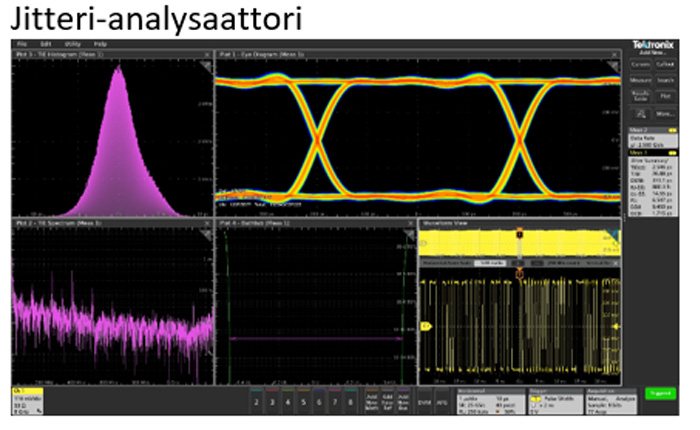Image resolution: width=700 pixels, height=430 pixels.
Task: Open the Utility menu
Action: [x=74, y=45]
